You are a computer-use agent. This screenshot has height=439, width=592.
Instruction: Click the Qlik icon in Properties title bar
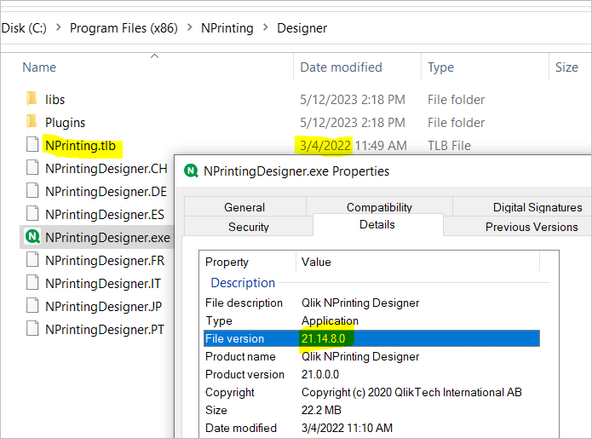pyautogui.click(x=191, y=171)
